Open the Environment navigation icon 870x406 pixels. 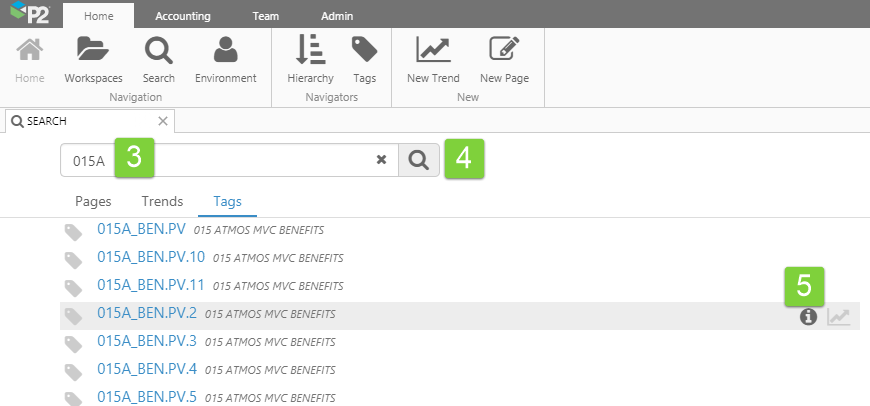(225, 51)
